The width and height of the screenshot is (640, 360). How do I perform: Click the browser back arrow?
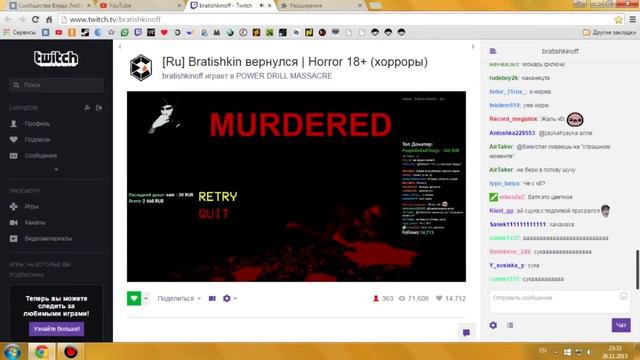point(8,19)
